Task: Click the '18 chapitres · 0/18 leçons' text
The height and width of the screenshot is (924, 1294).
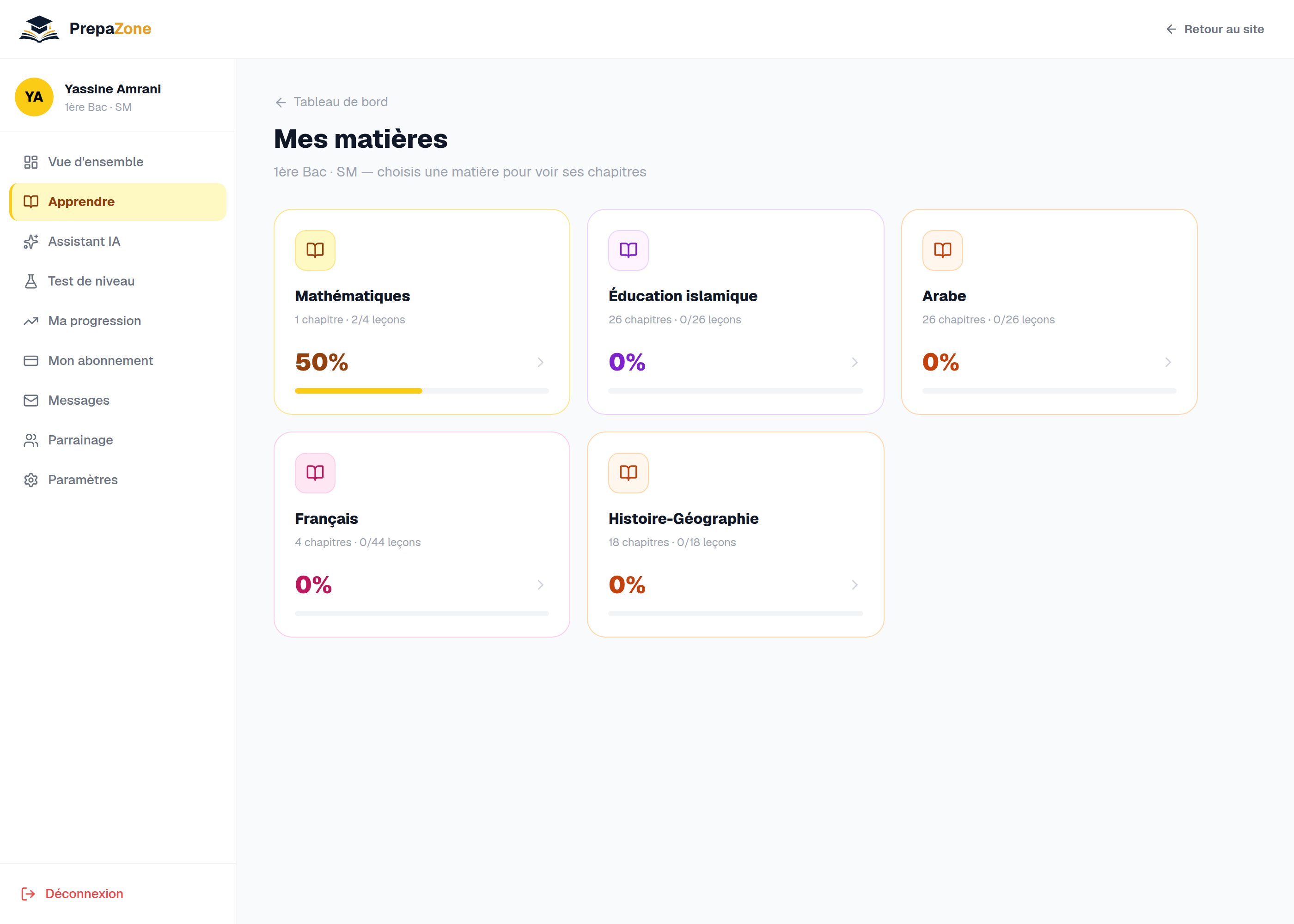Action: click(672, 542)
